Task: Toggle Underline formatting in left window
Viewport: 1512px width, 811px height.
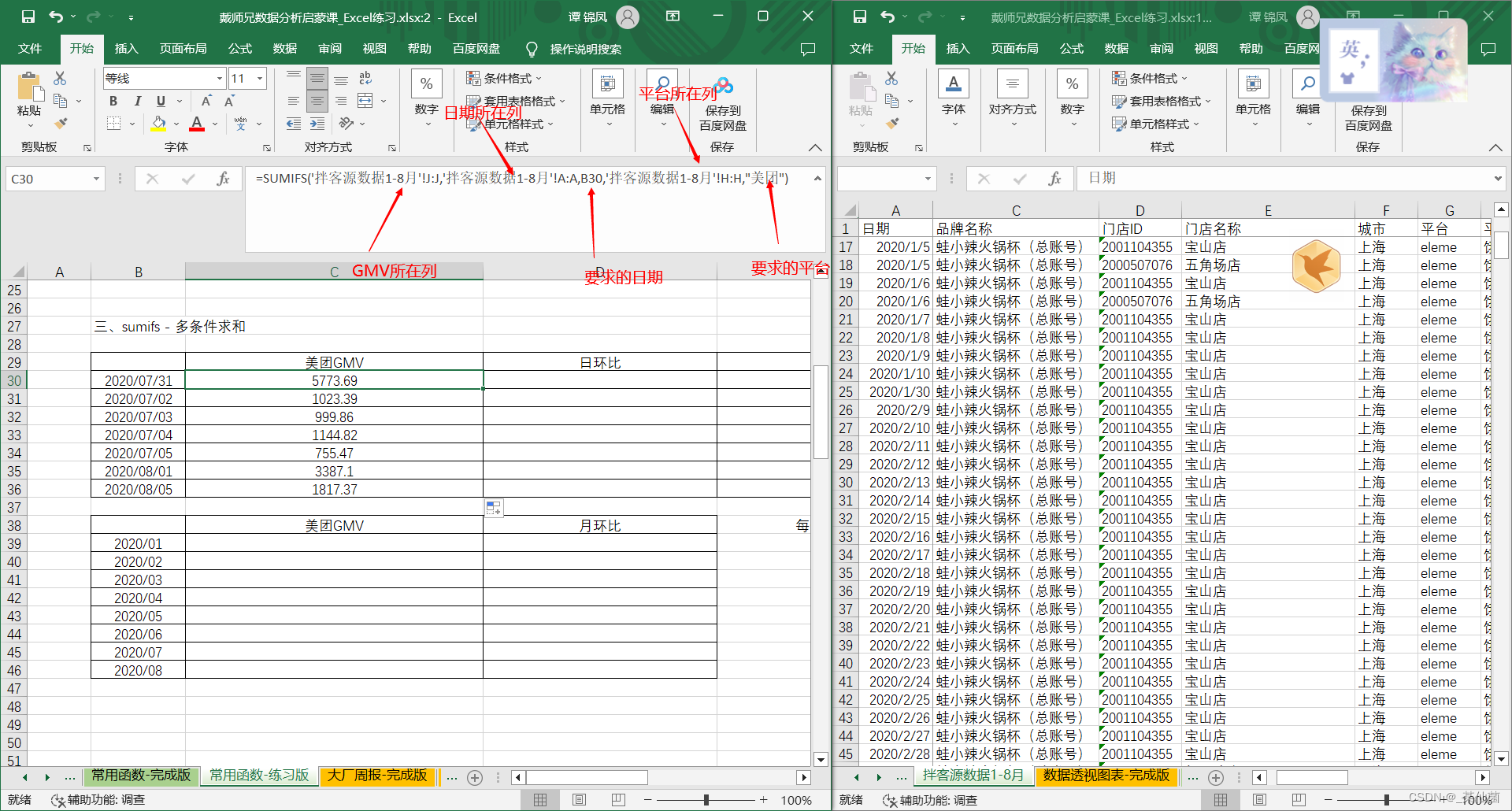Action: (x=161, y=101)
